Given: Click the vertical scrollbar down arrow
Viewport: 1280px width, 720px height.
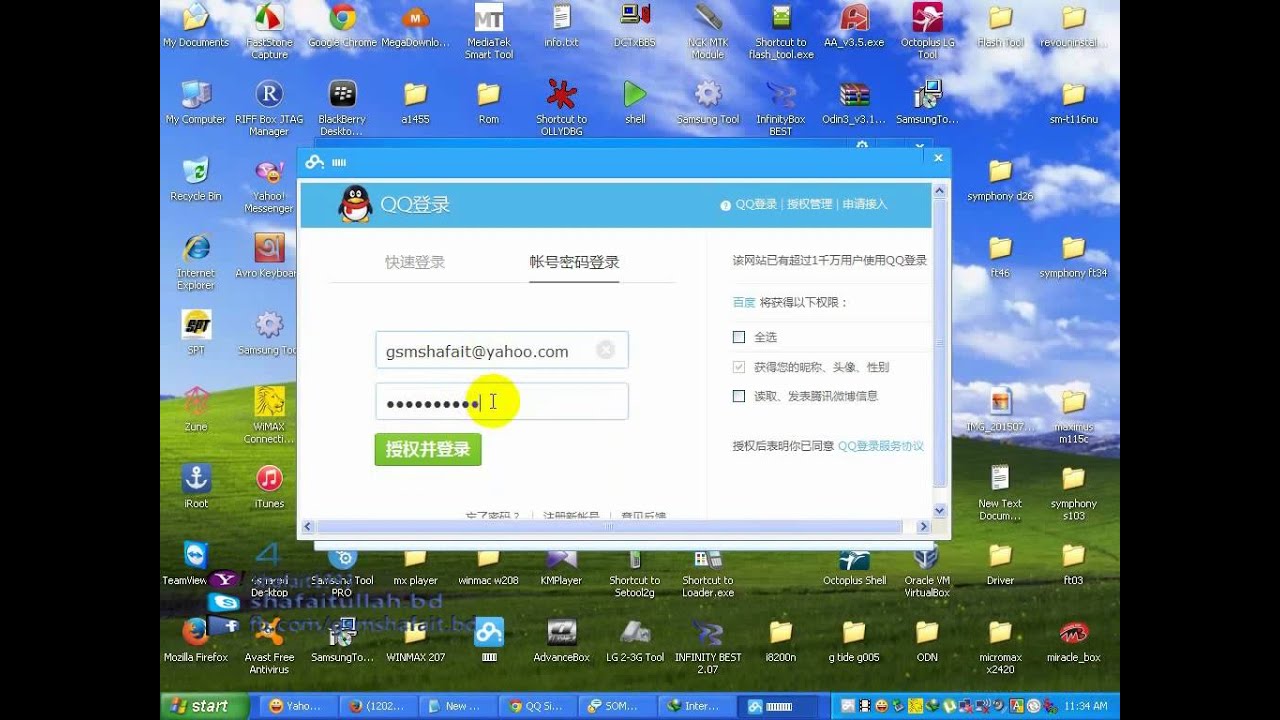Looking at the screenshot, I should (x=939, y=510).
